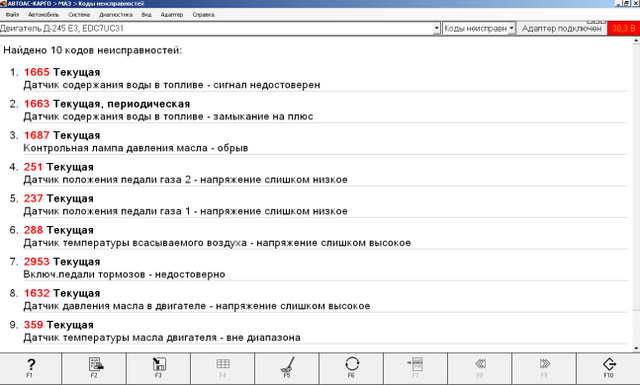The height and width of the screenshot is (385, 640).
Task: Select fault code 1663
Action: (x=36, y=104)
